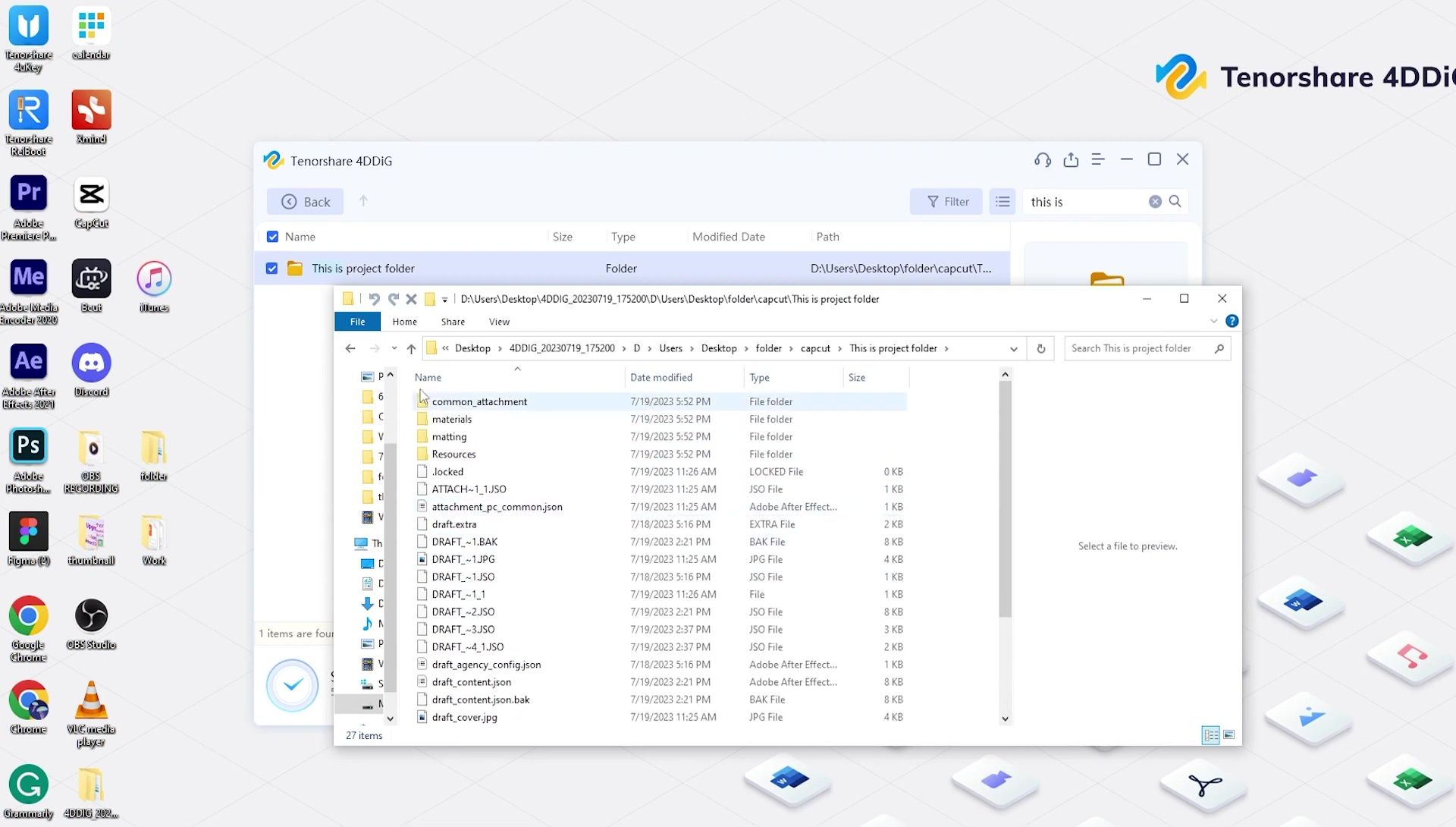This screenshot has width=1456, height=827.
Task: Toggle select-all Name checkbox in 4DDiG
Action: [x=272, y=237]
